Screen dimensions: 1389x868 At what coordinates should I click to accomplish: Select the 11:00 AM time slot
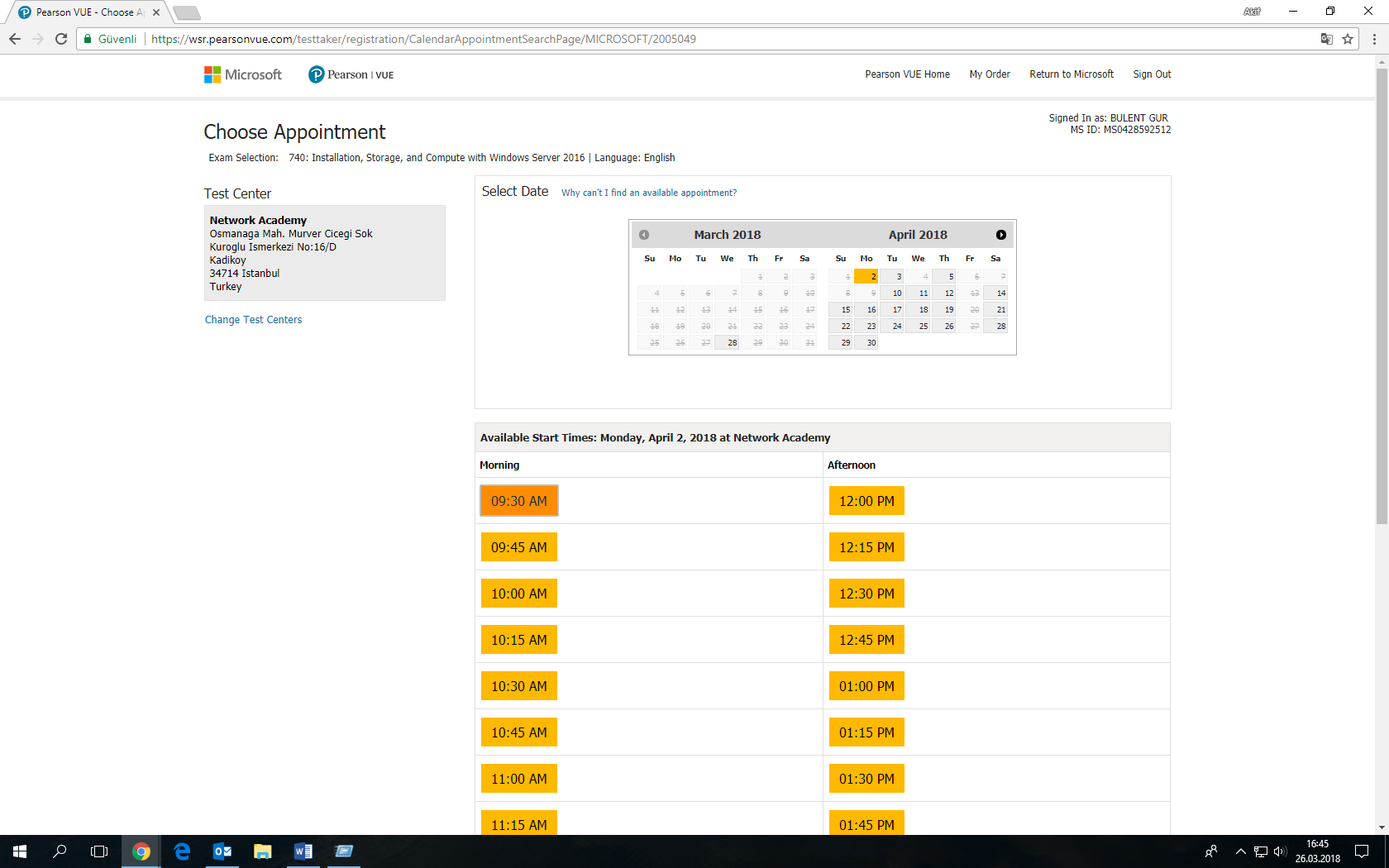519,779
